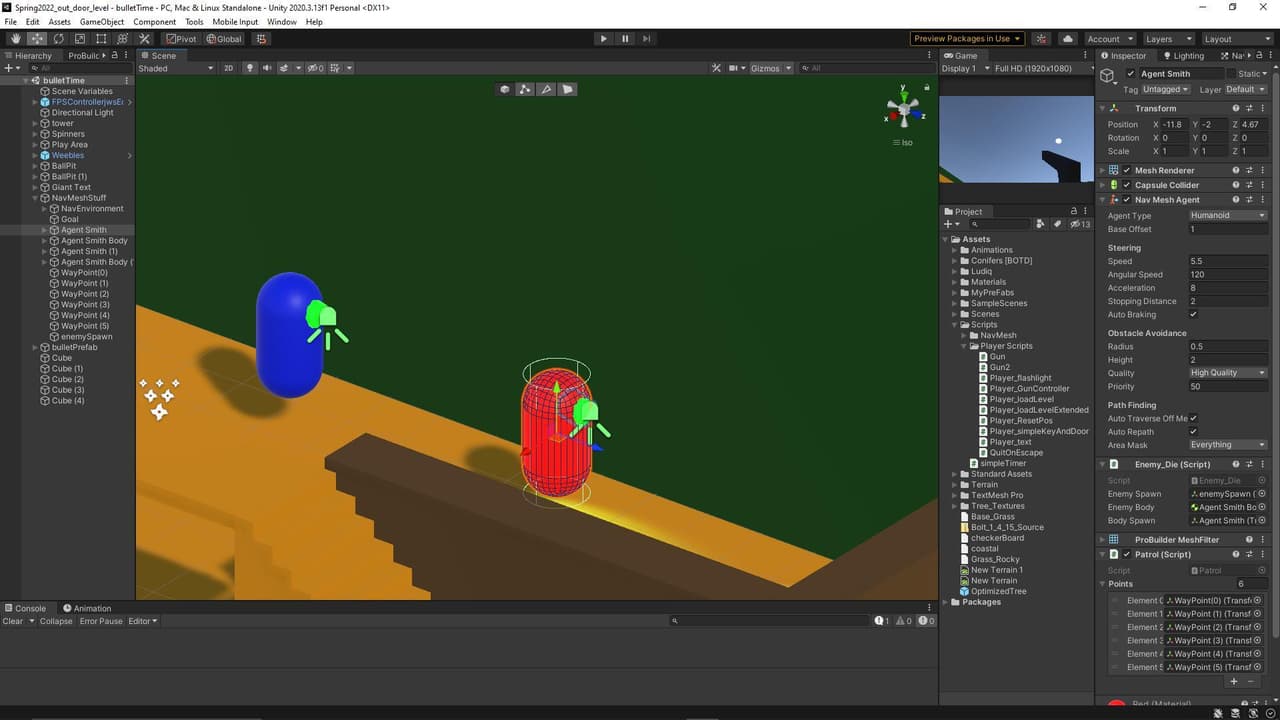
Task: Click the Play button
Action: [x=603, y=39]
